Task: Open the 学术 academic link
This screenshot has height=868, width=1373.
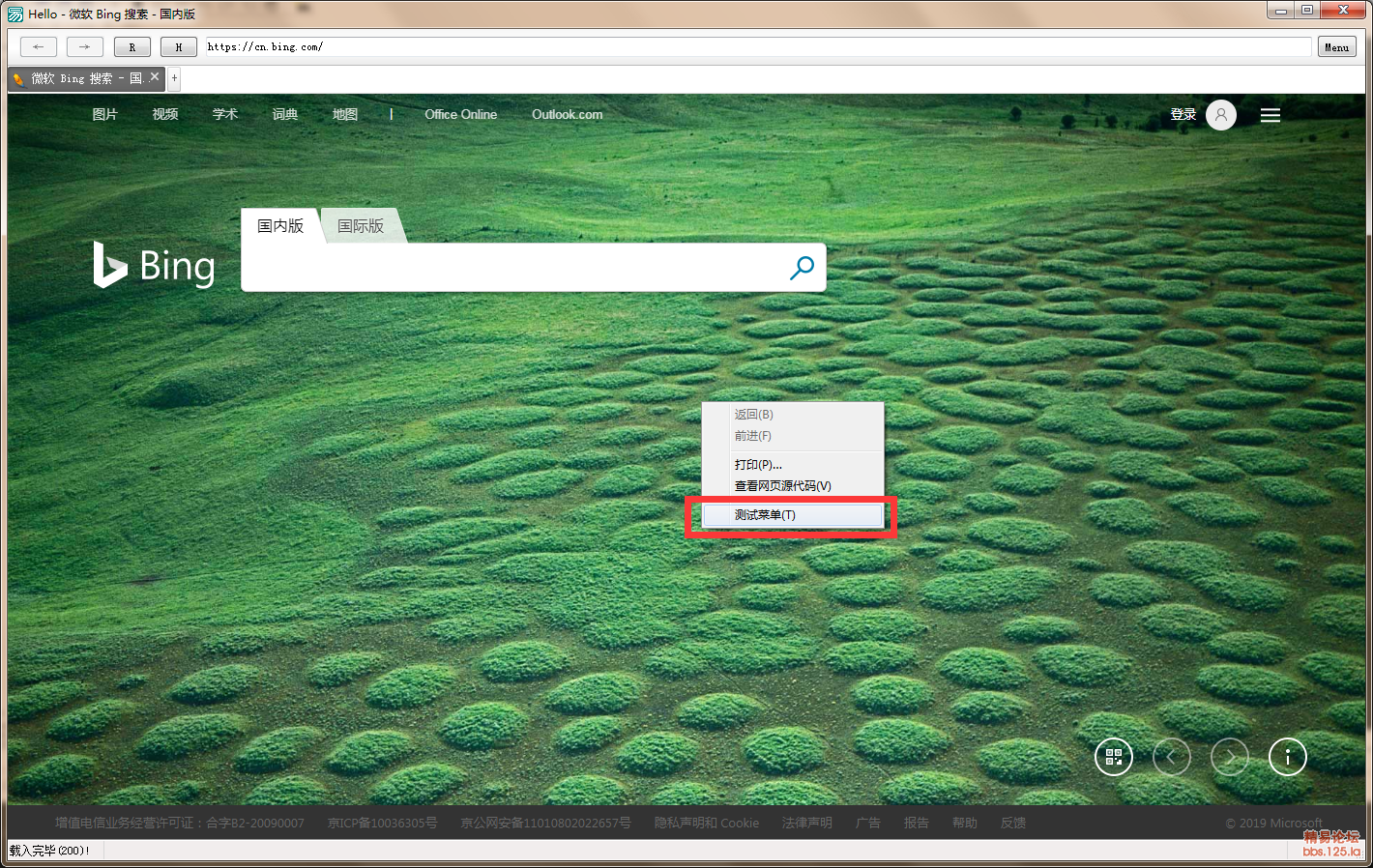Action: 225,114
